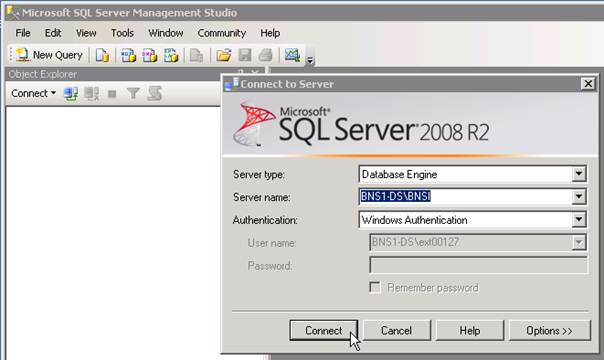The width and height of the screenshot is (604, 360).
Task: Click the Windows Authentication combo box text
Action: tap(414, 220)
